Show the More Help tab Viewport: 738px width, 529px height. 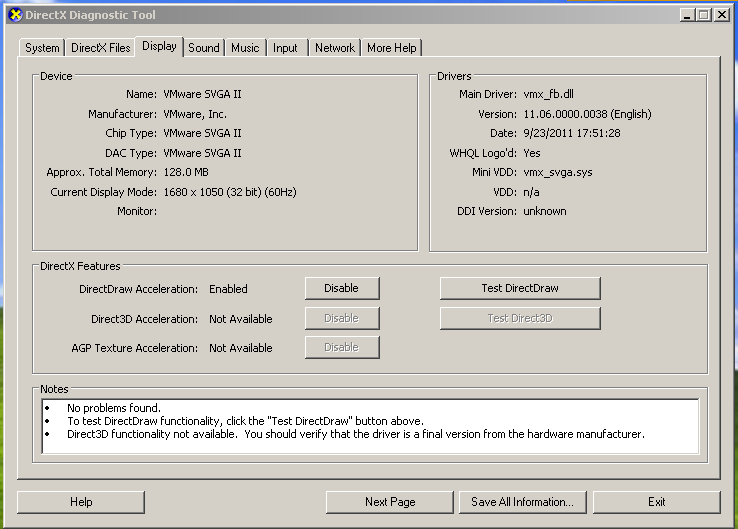pyautogui.click(x=392, y=48)
